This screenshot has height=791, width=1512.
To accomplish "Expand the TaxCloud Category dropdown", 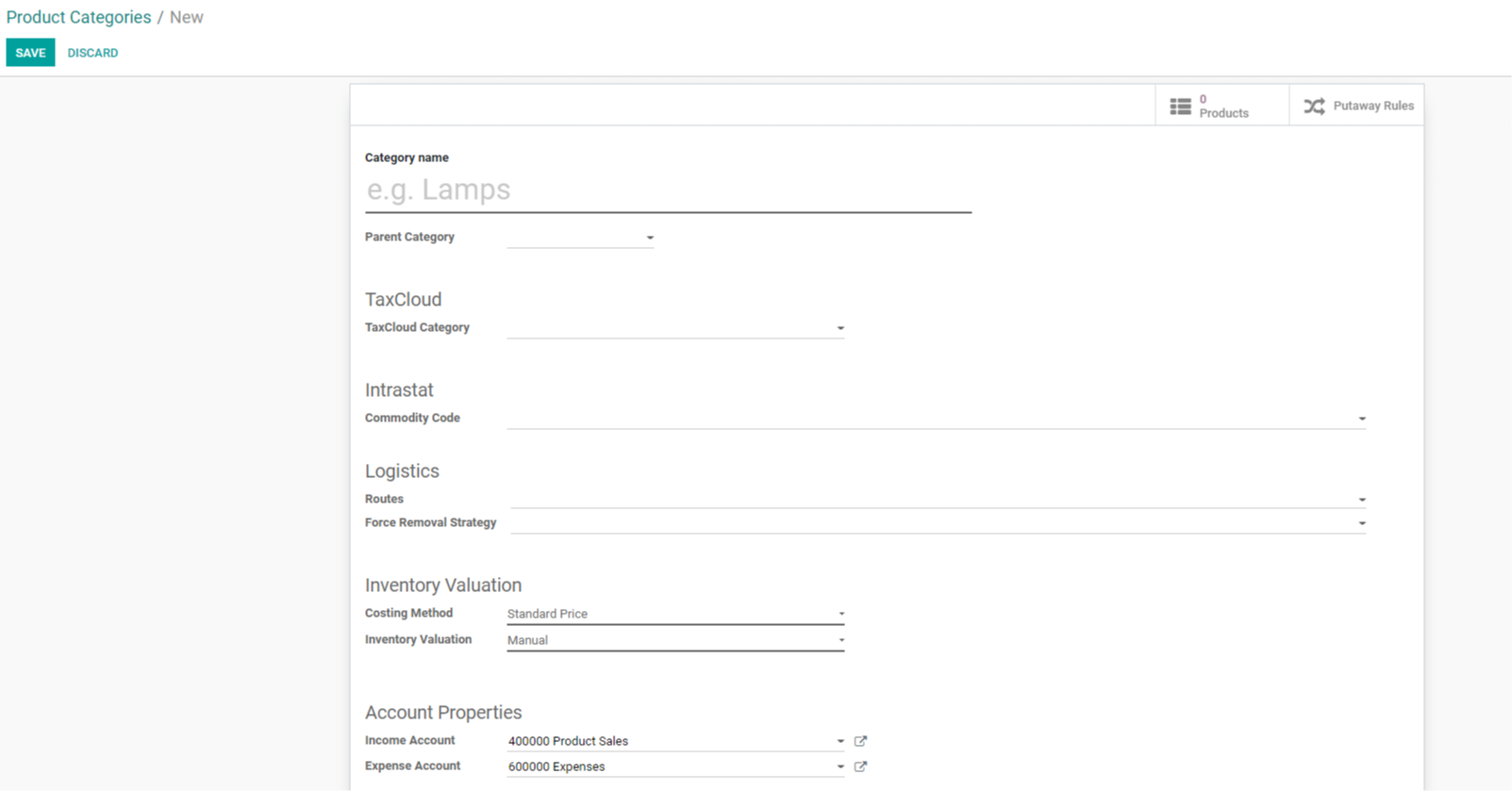I will point(840,328).
